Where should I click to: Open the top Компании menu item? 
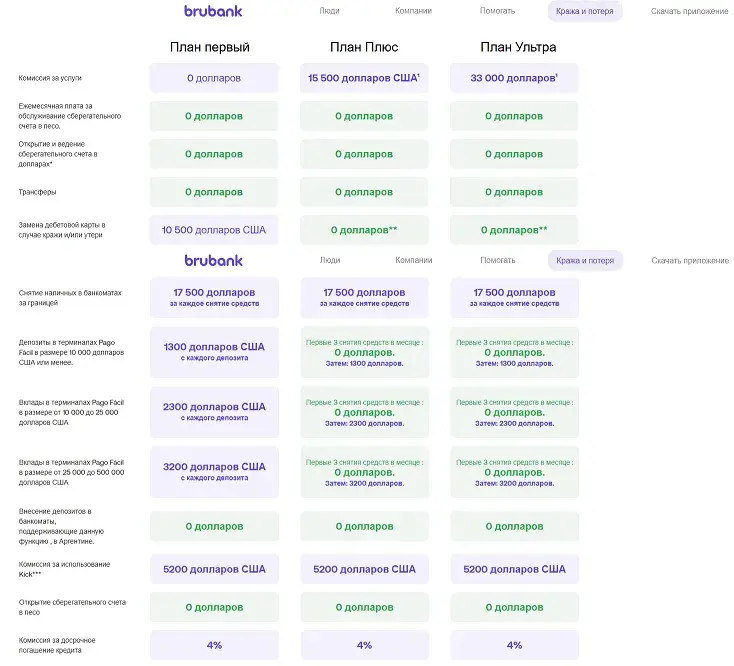413,11
